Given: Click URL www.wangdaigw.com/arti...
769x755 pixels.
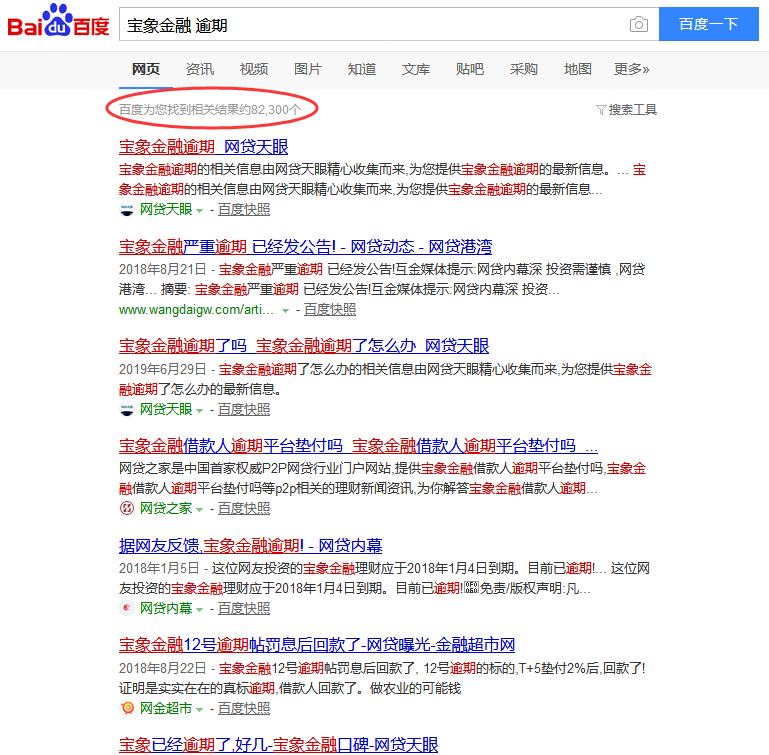Looking at the screenshot, I should pos(196,310).
